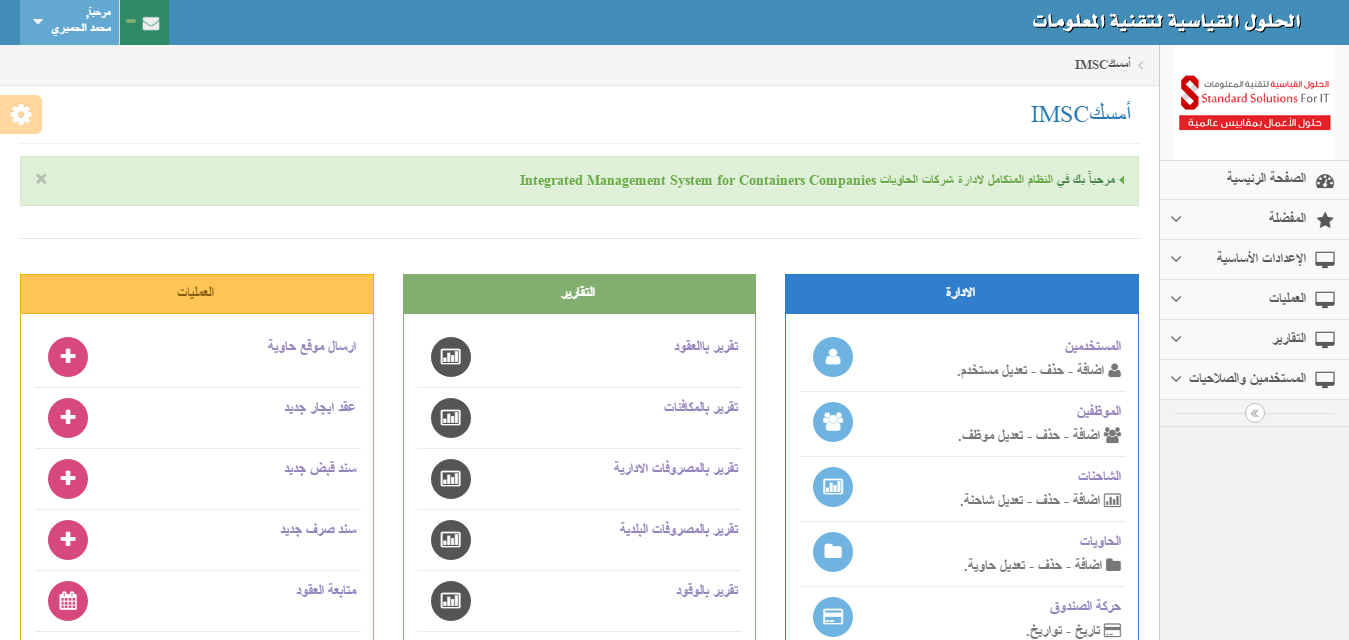Screen dimensions: 1349x640
Task: Click the pink plus for سند صرف جديد
Action: [68, 540]
